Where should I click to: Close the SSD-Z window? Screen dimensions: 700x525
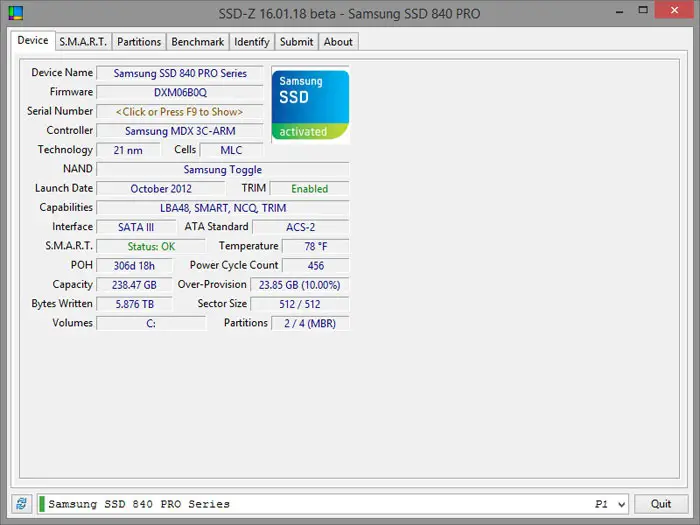click(x=674, y=11)
